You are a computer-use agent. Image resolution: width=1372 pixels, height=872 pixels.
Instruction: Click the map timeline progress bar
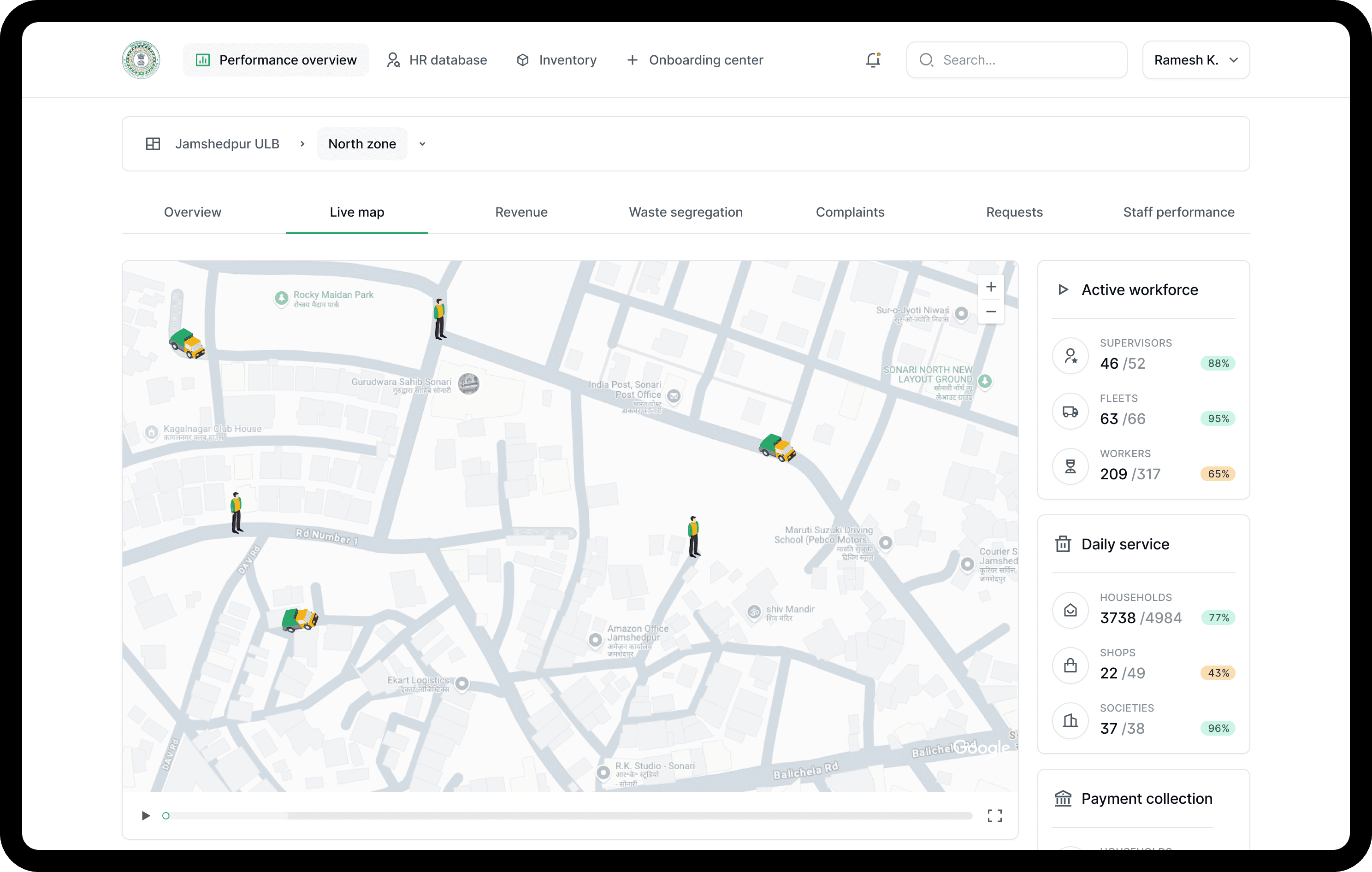point(570,816)
